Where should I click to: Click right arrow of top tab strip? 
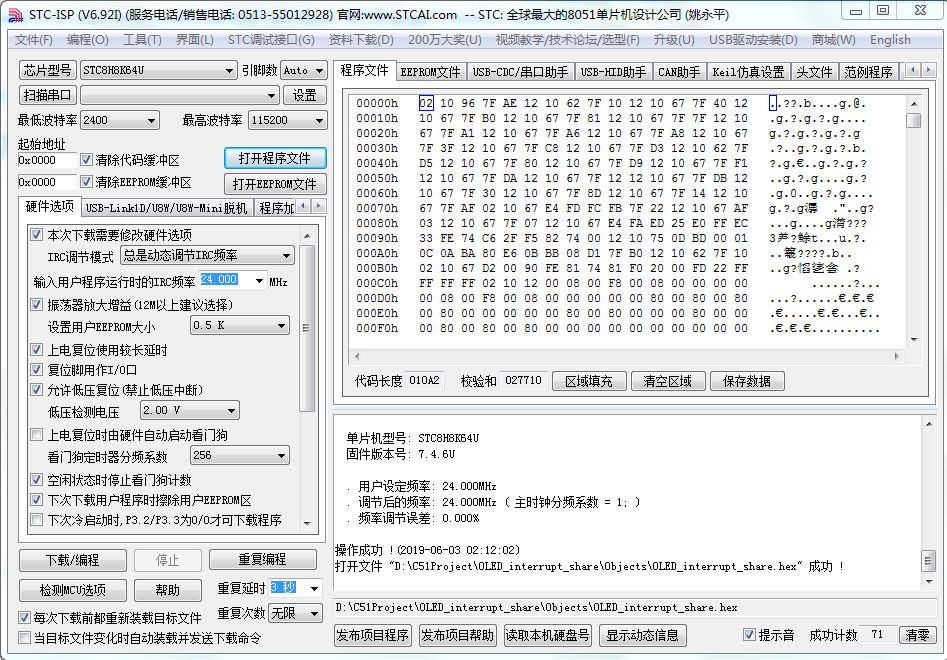tap(928, 70)
